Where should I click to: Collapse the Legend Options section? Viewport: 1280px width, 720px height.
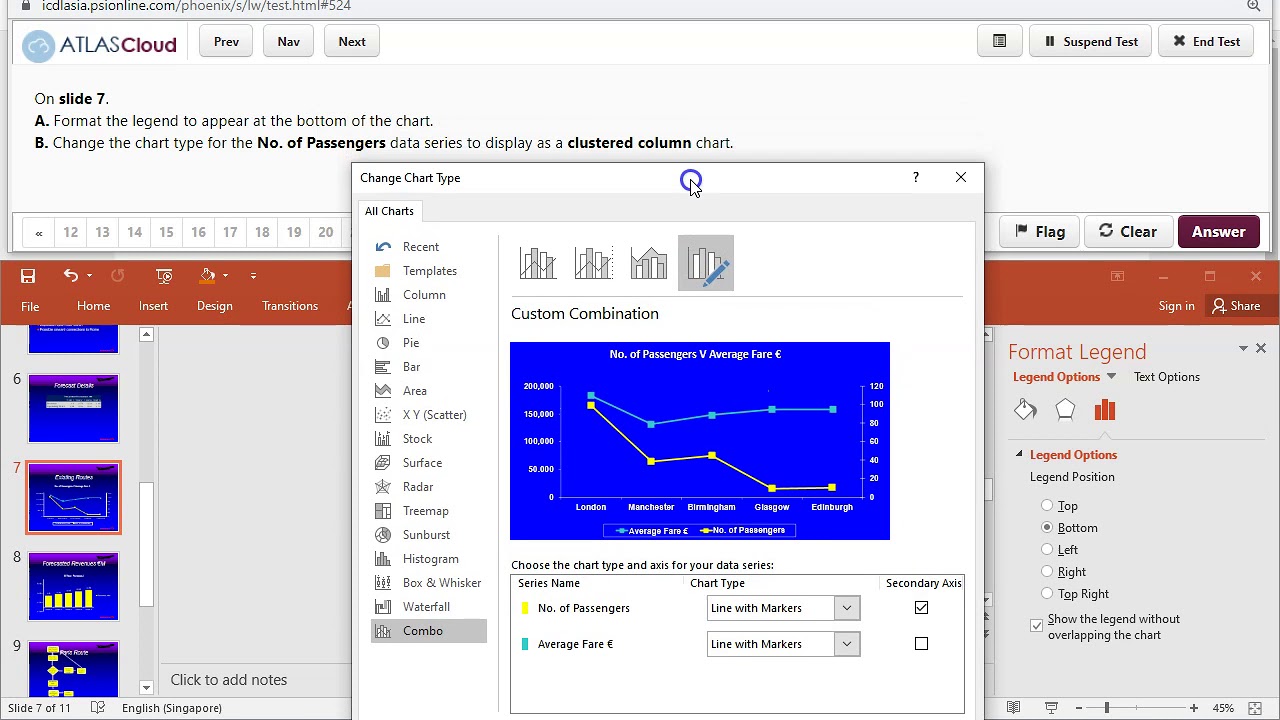click(1019, 454)
